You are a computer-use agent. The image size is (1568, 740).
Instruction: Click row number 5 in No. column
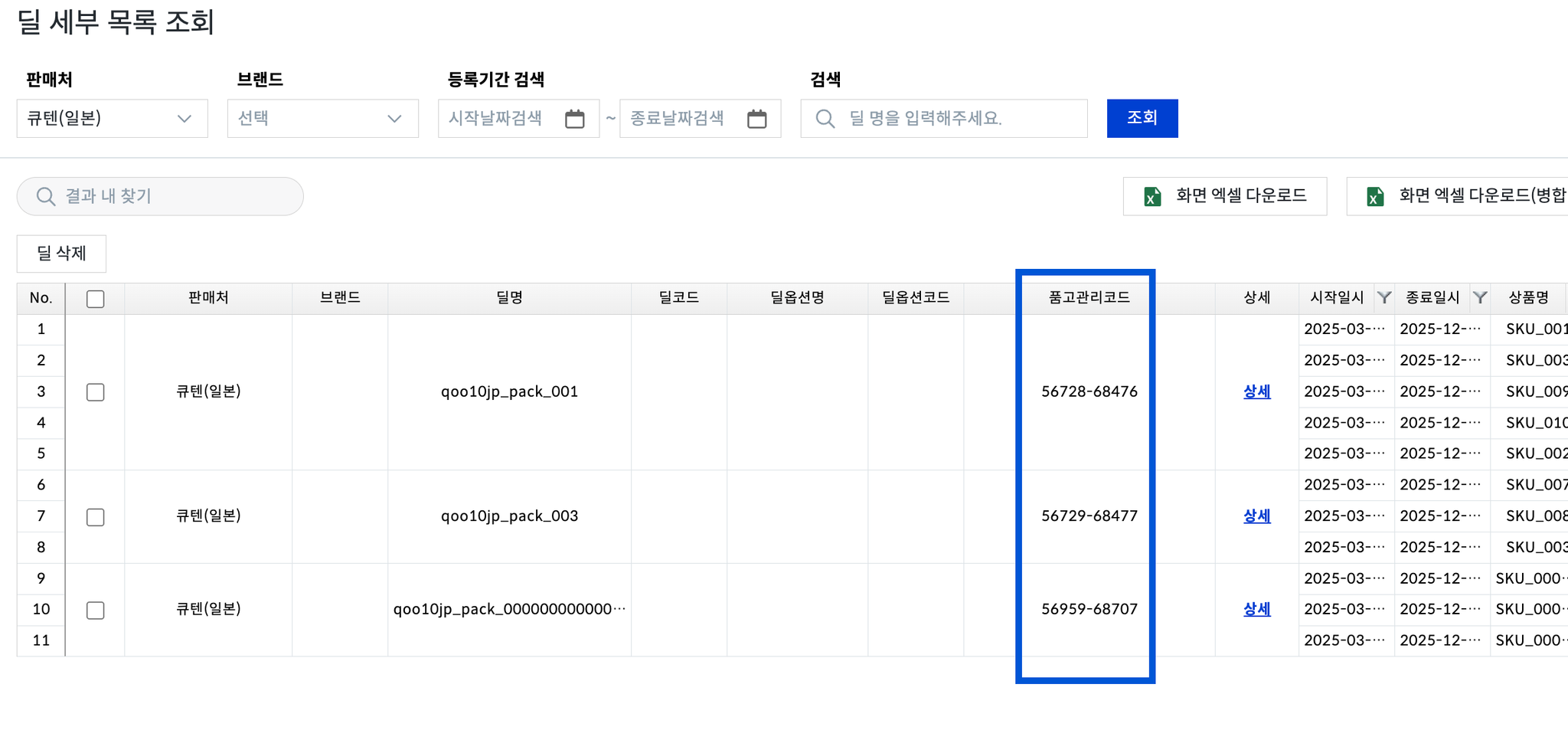pos(41,453)
